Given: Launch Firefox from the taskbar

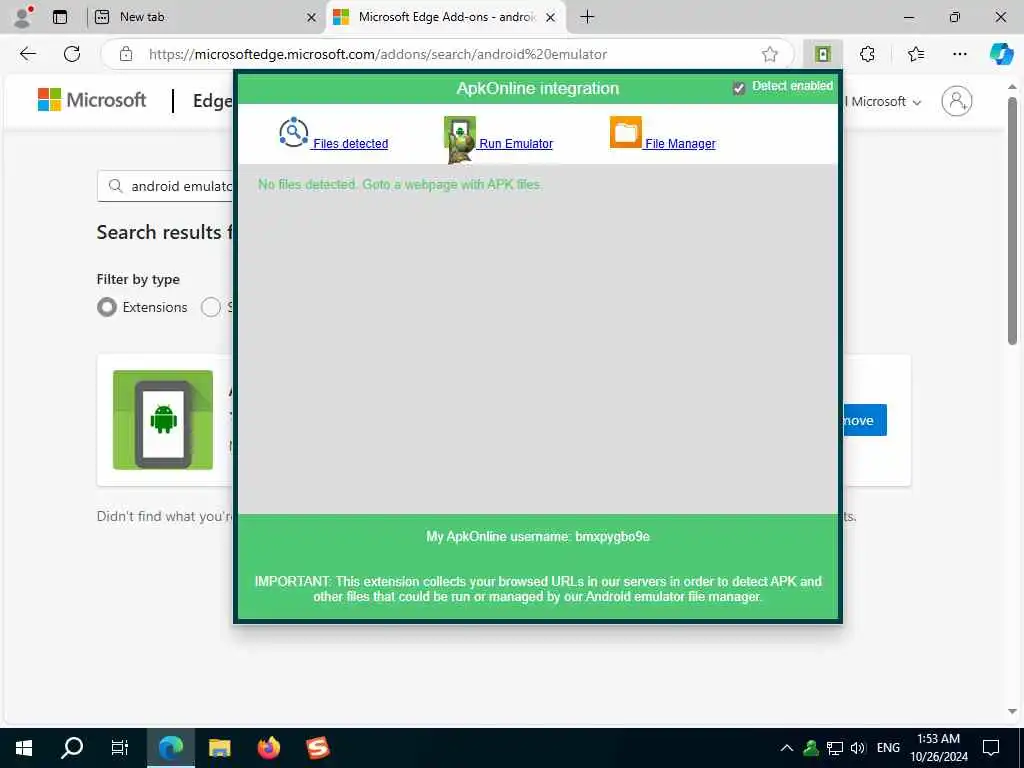Looking at the screenshot, I should point(268,748).
